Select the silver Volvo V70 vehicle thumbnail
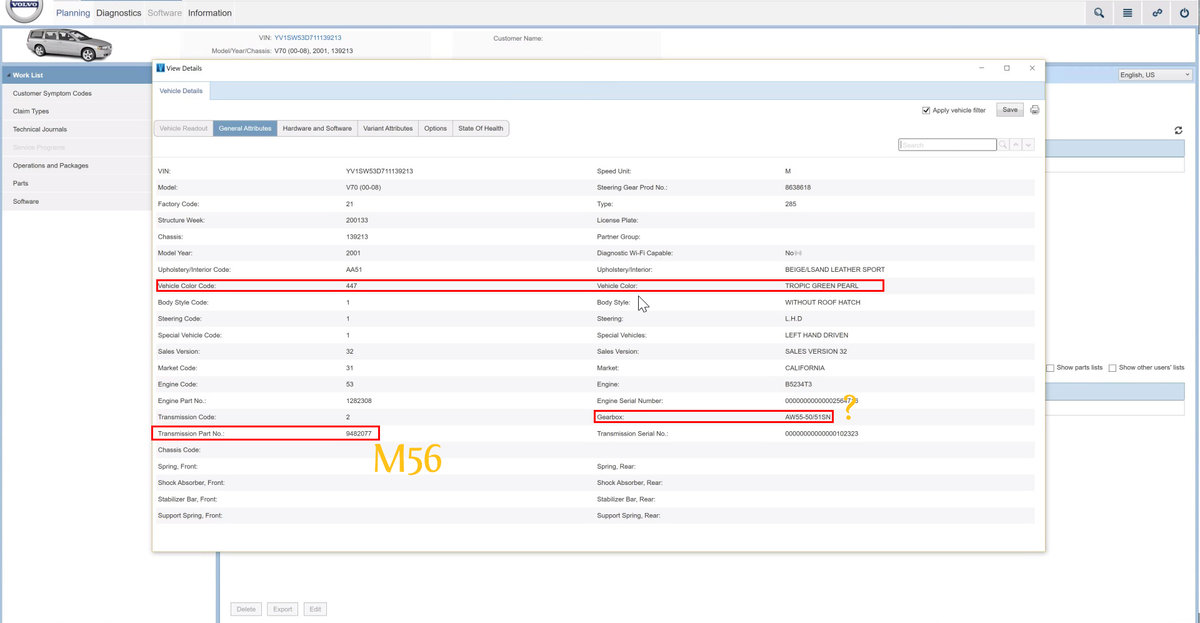Viewport: 1200px width, 623px height. [x=68, y=45]
